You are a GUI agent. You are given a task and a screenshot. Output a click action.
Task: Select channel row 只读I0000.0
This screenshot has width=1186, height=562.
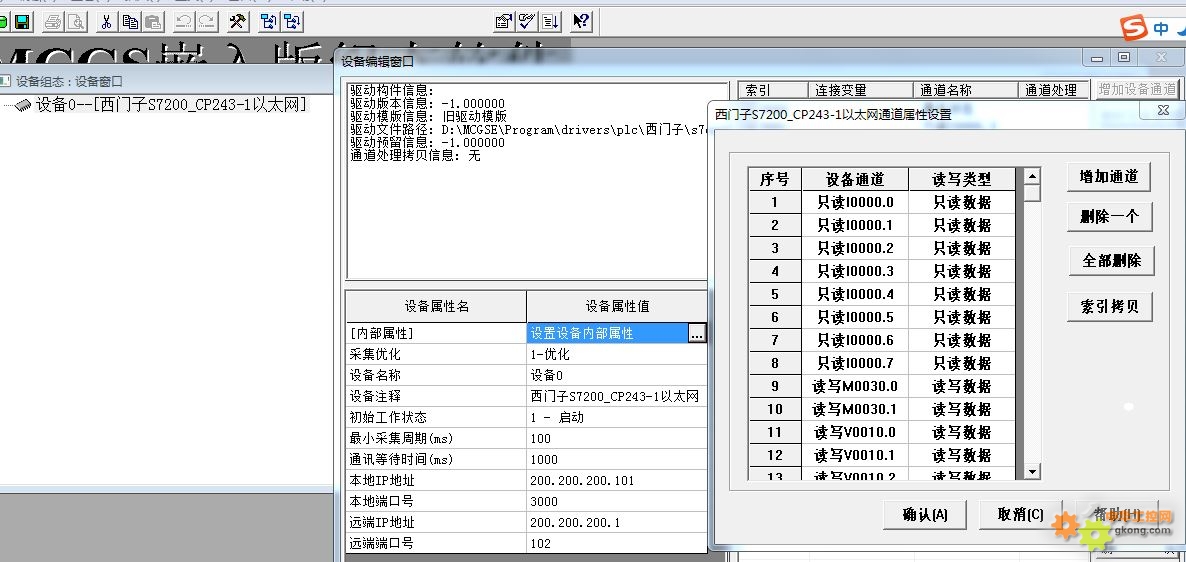click(x=882, y=202)
